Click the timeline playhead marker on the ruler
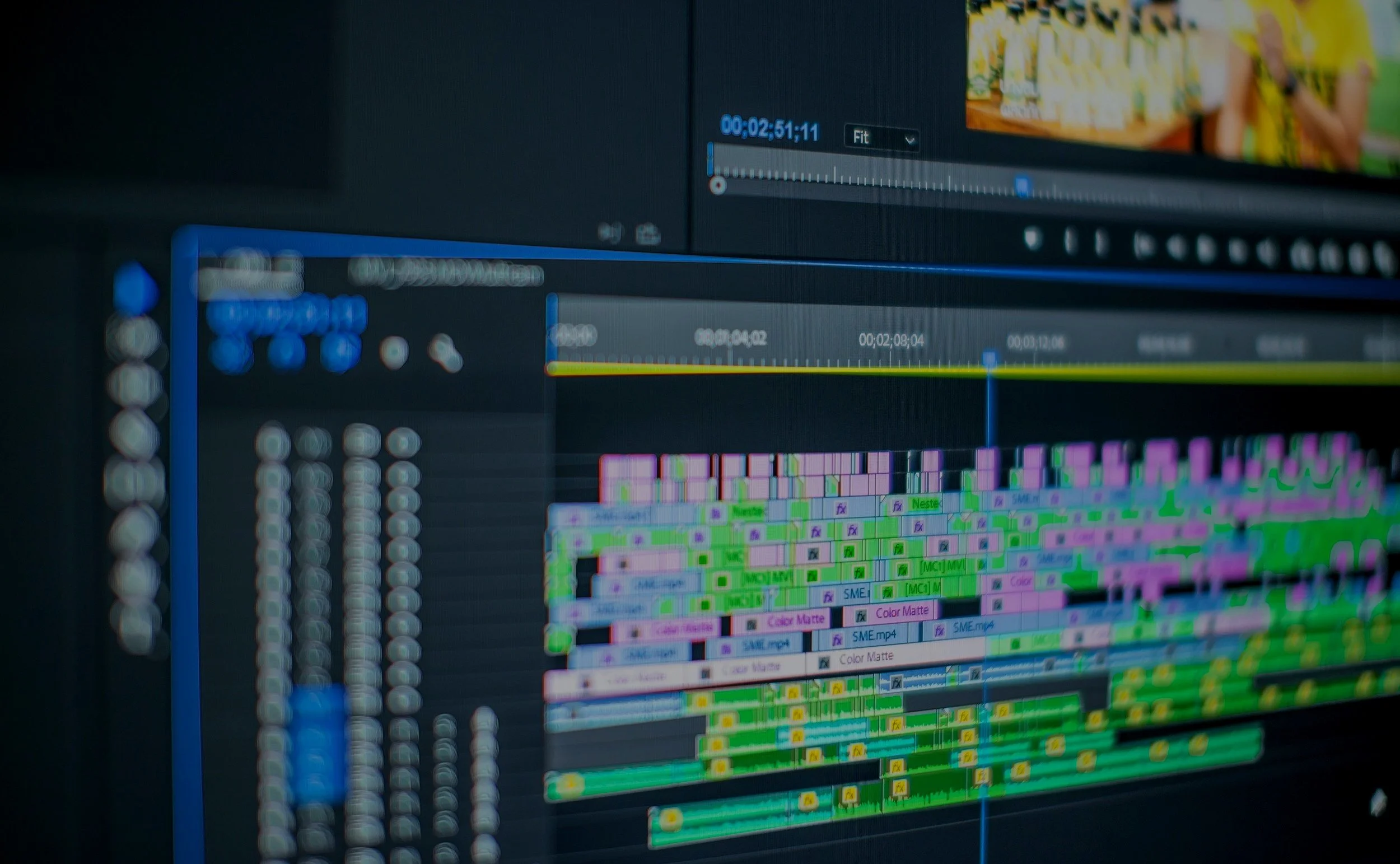 [990, 358]
